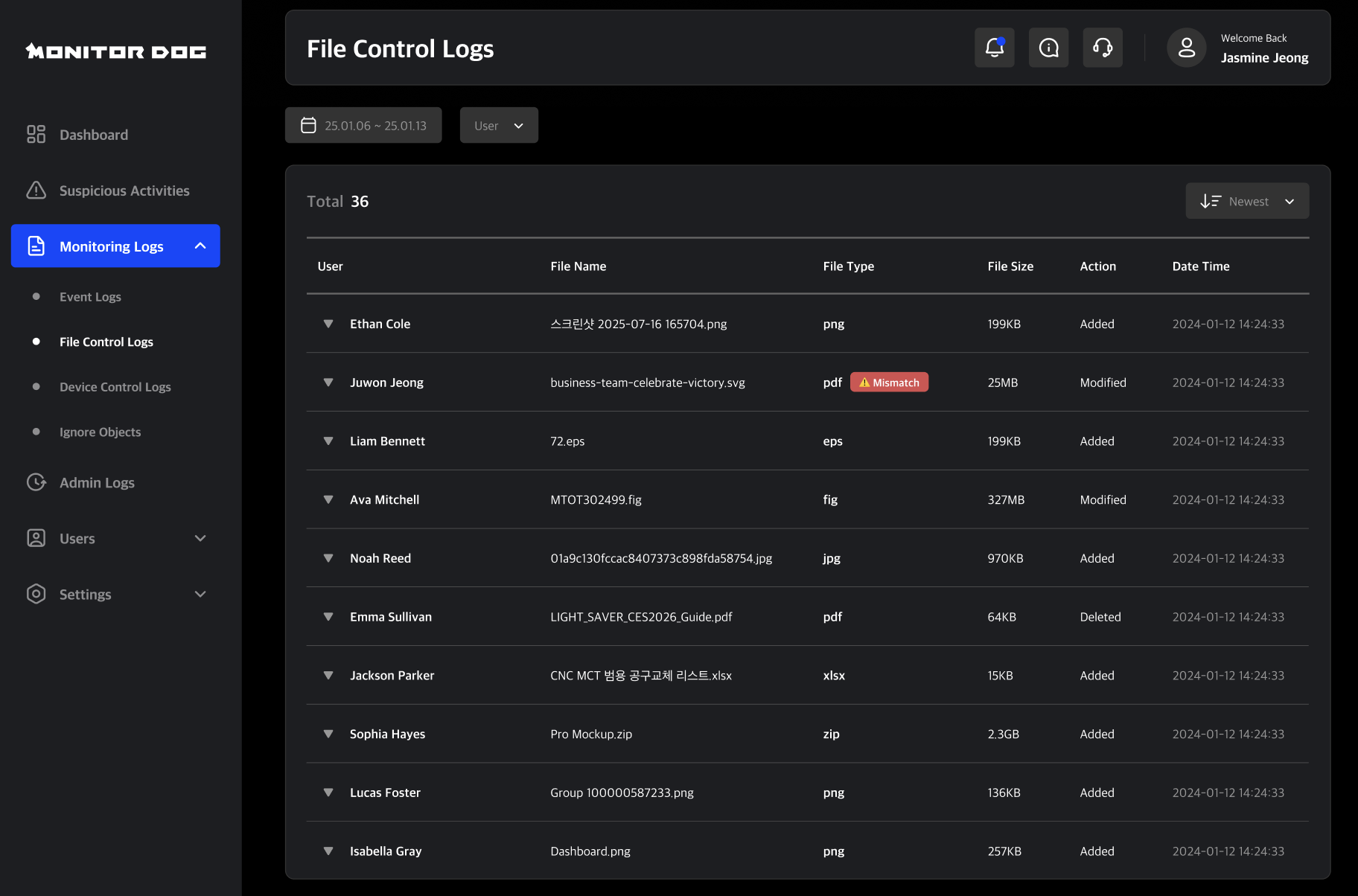Screen dimensions: 1358x896
Task: Click the Mismatch warning badge
Action: [x=889, y=383]
